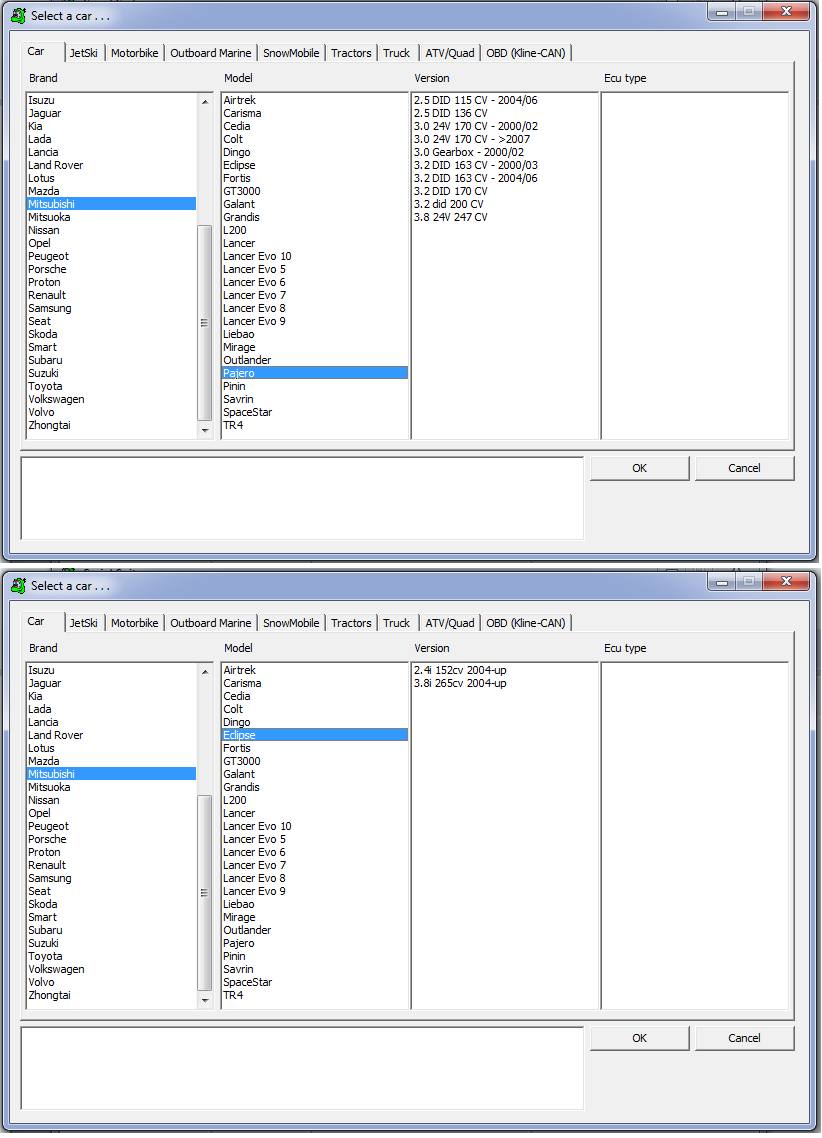
Task: Pick version 3.8i 265cv 2004-up
Action: pyautogui.click(x=460, y=683)
